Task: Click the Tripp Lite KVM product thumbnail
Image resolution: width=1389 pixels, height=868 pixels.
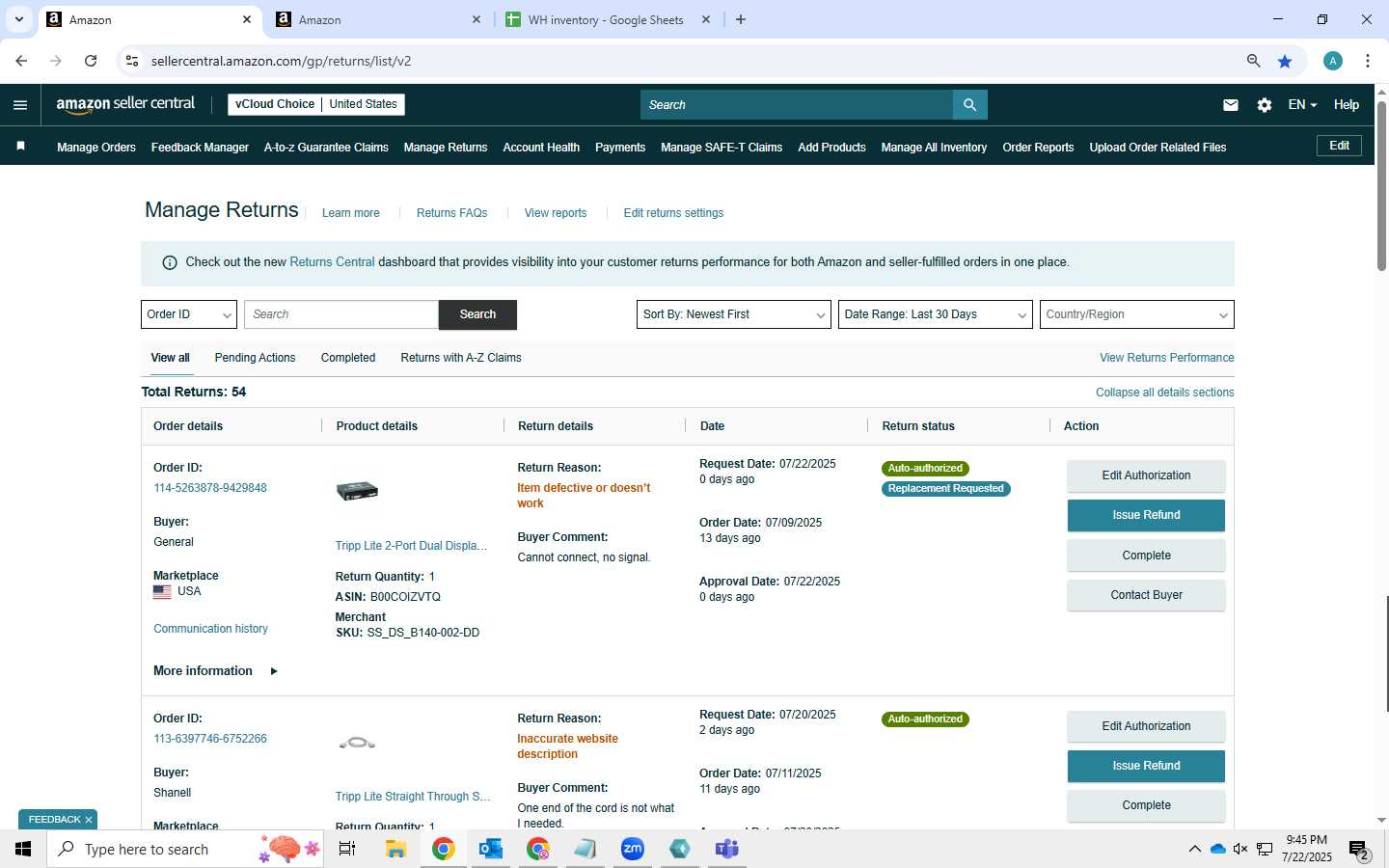Action: pos(357,491)
